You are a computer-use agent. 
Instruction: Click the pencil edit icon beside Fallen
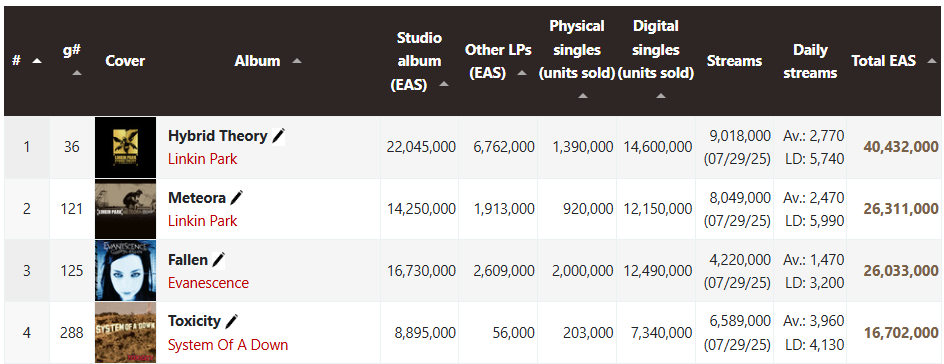[x=219, y=260]
